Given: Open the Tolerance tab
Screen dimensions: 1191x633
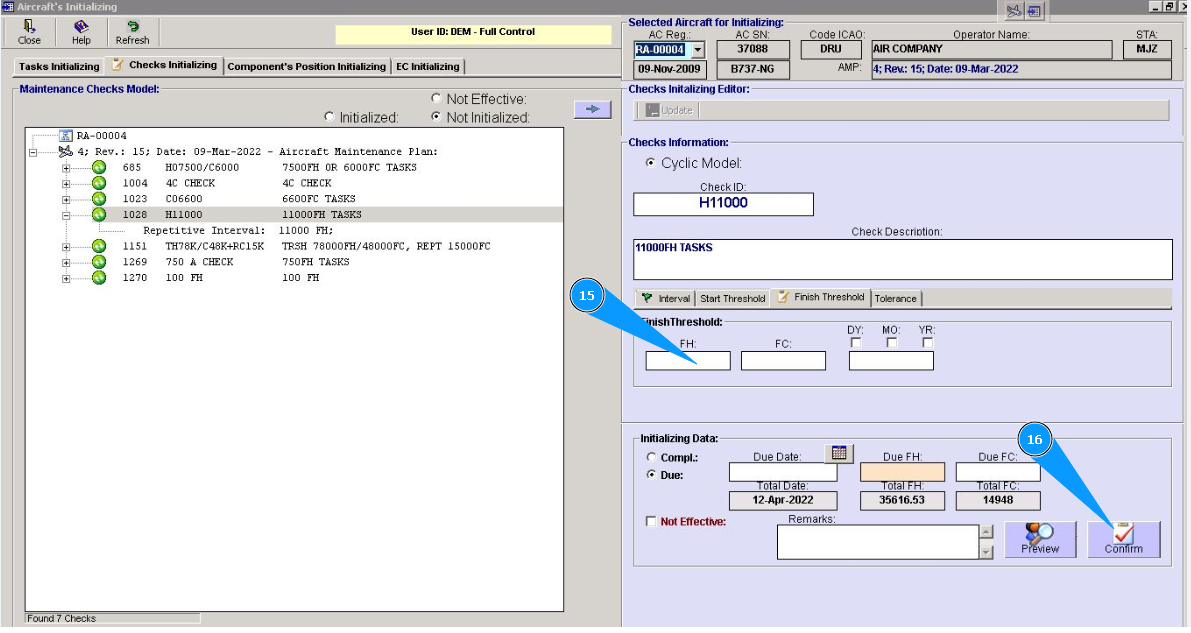Looking at the screenshot, I should coord(895,298).
